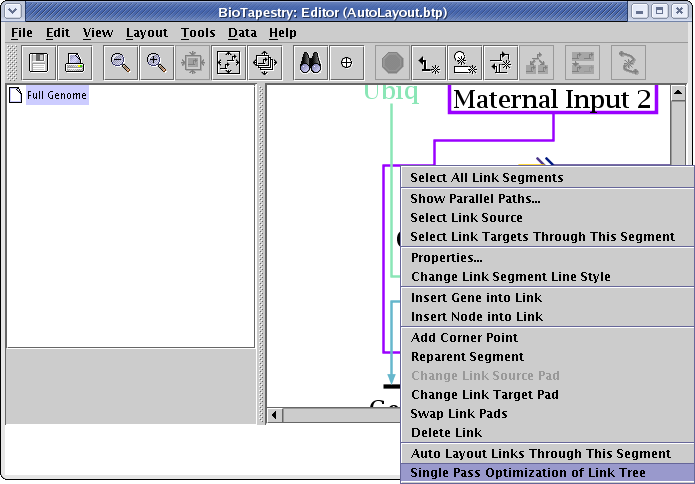The width and height of the screenshot is (695, 484).
Task: Click the crosshair center icon
Action: point(347,63)
